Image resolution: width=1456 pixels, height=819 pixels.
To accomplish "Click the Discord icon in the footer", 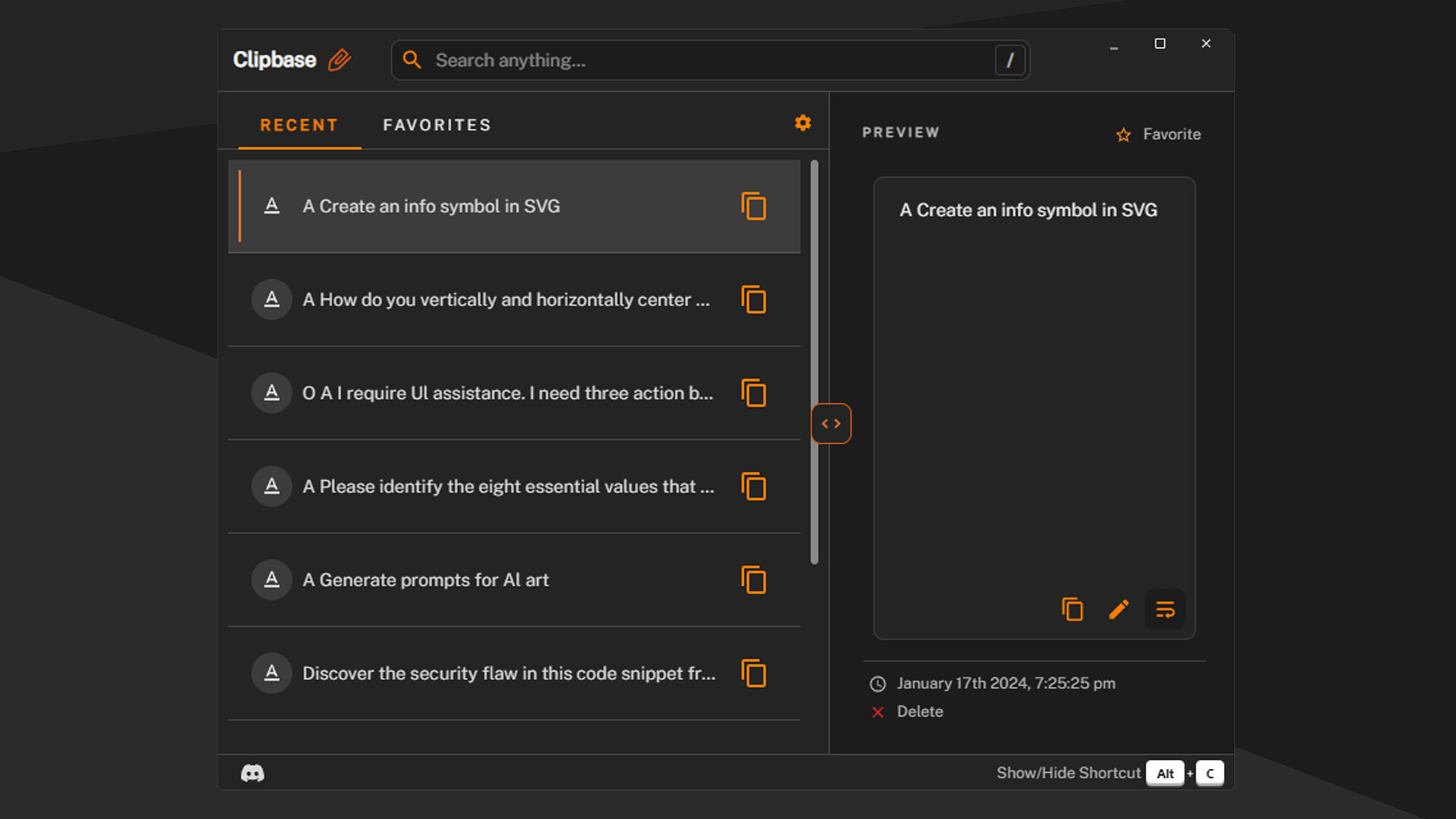I will tap(253, 772).
